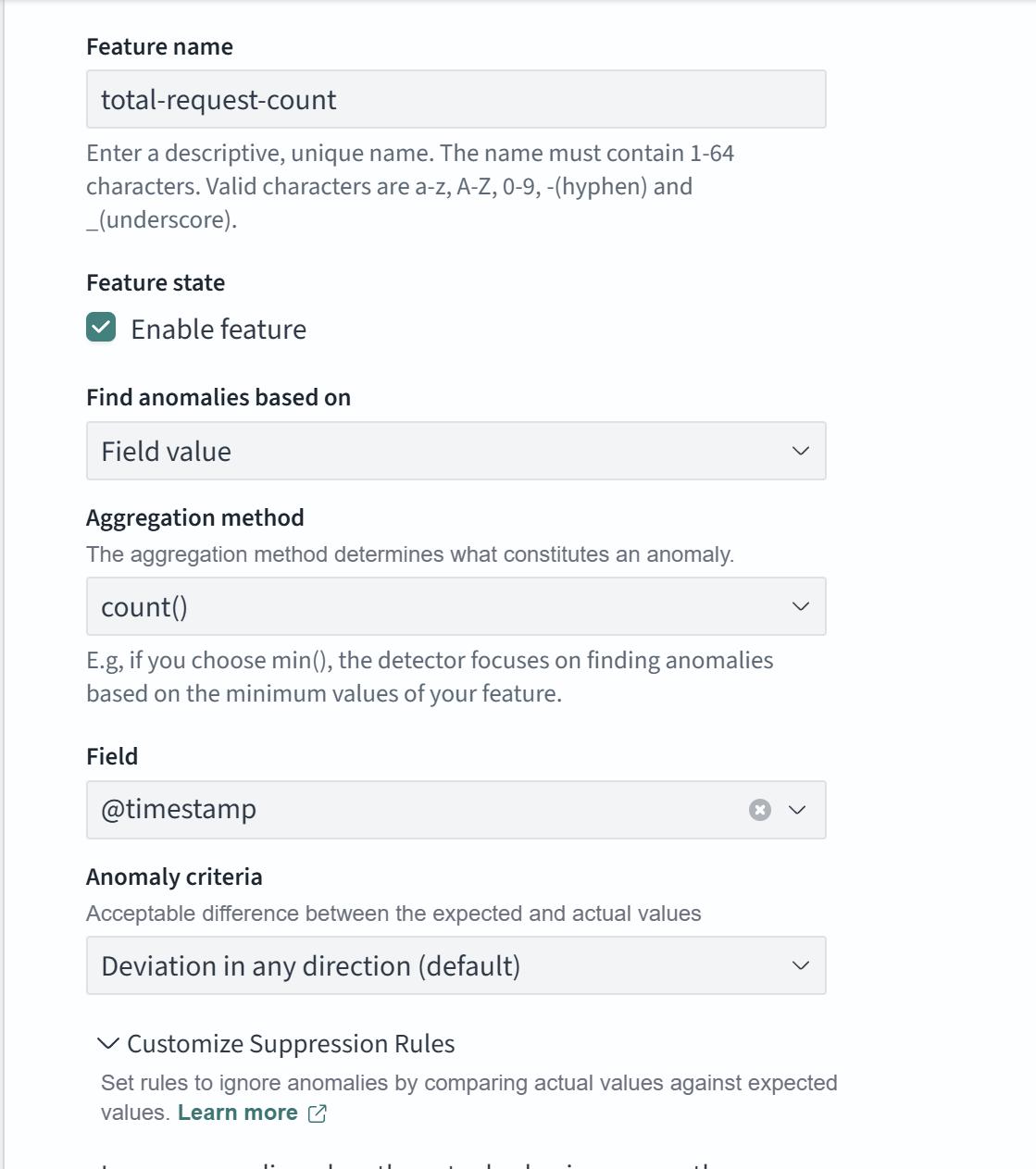Click the chevron arrow in the Field combo box
1036x1169 pixels.
pyautogui.click(x=797, y=810)
